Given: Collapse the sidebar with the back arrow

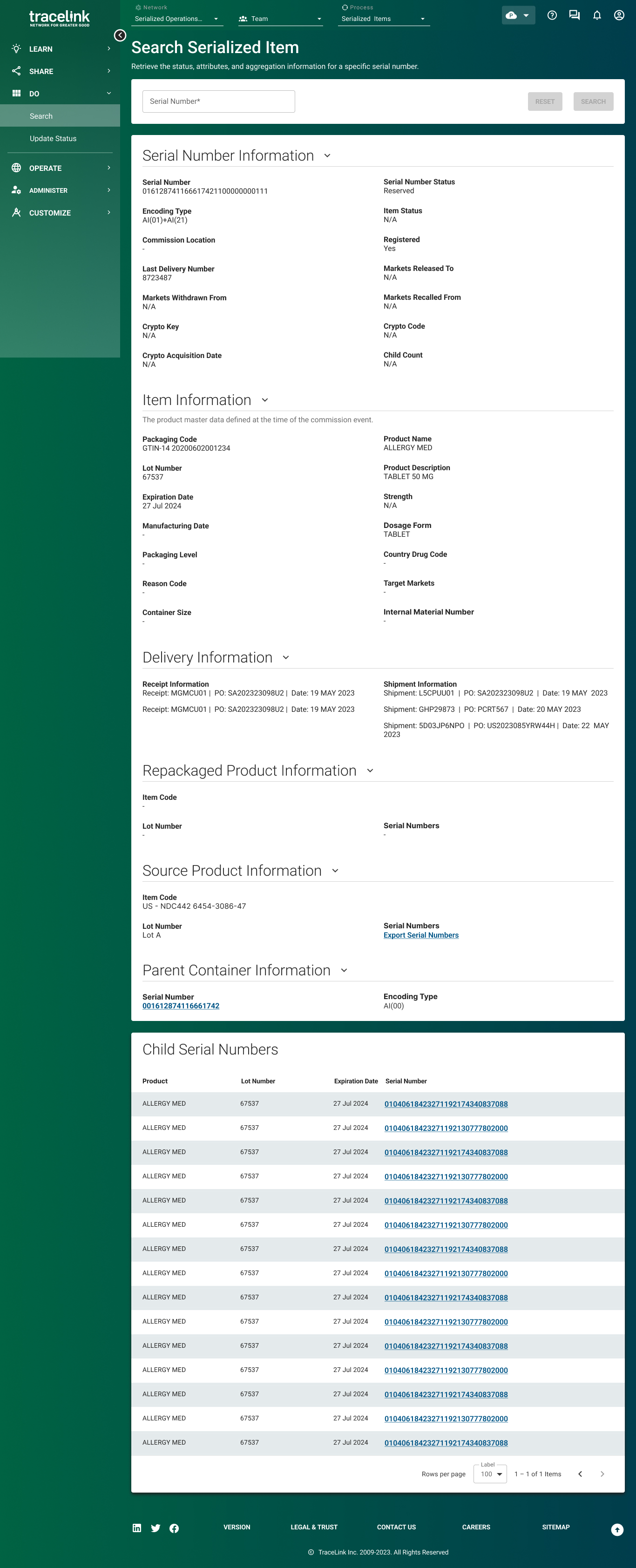Looking at the screenshot, I should pyautogui.click(x=120, y=35).
